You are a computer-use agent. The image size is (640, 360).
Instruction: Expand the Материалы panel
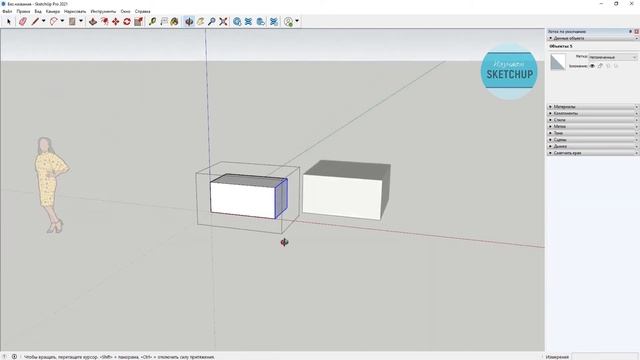click(593, 107)
